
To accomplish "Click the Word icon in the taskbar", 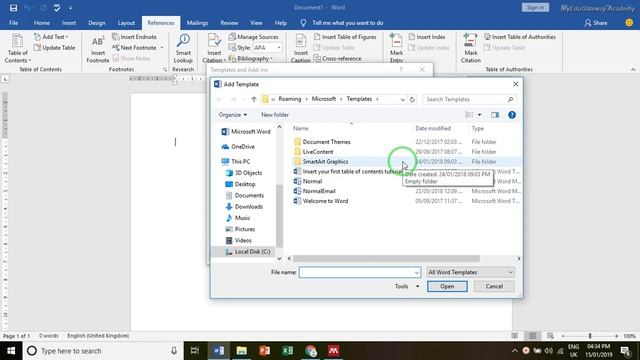I will (219, 351).
